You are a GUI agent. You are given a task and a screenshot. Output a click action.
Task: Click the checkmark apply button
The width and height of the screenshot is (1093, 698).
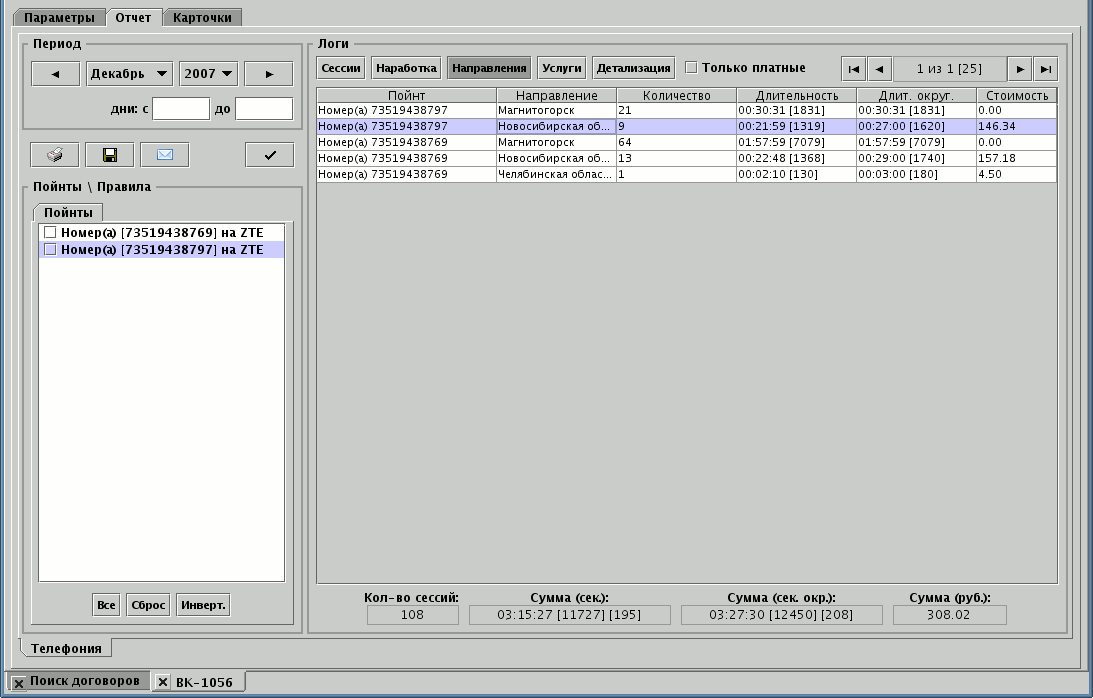click(269, 155)
